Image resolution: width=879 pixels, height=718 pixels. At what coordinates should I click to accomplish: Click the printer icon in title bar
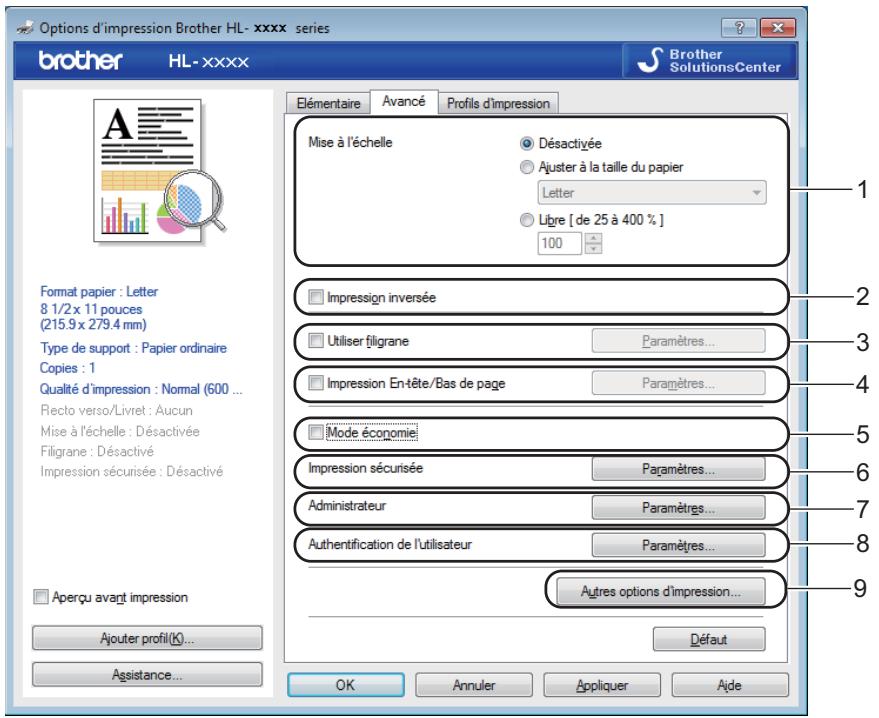click(x=26, y=27)
